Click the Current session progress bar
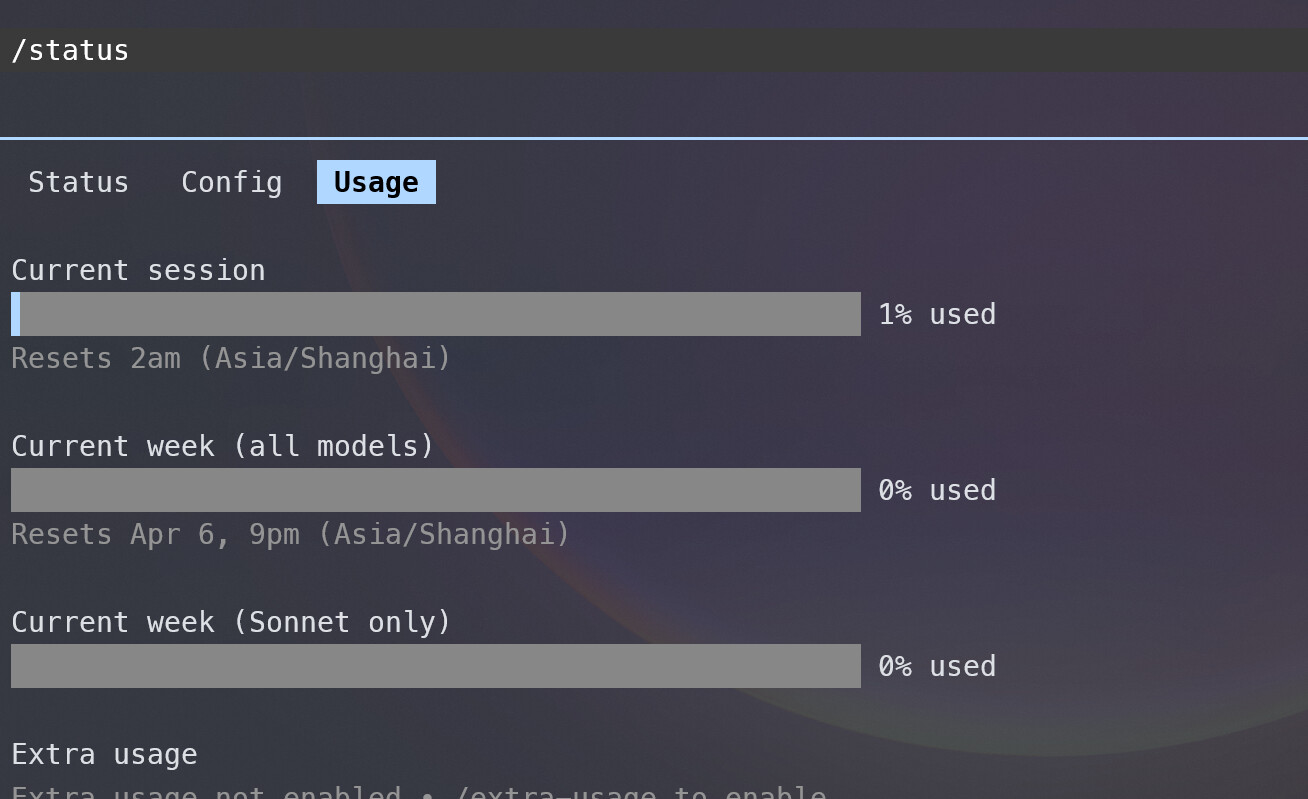1308x799 pixels. click(x=436, y=314)
